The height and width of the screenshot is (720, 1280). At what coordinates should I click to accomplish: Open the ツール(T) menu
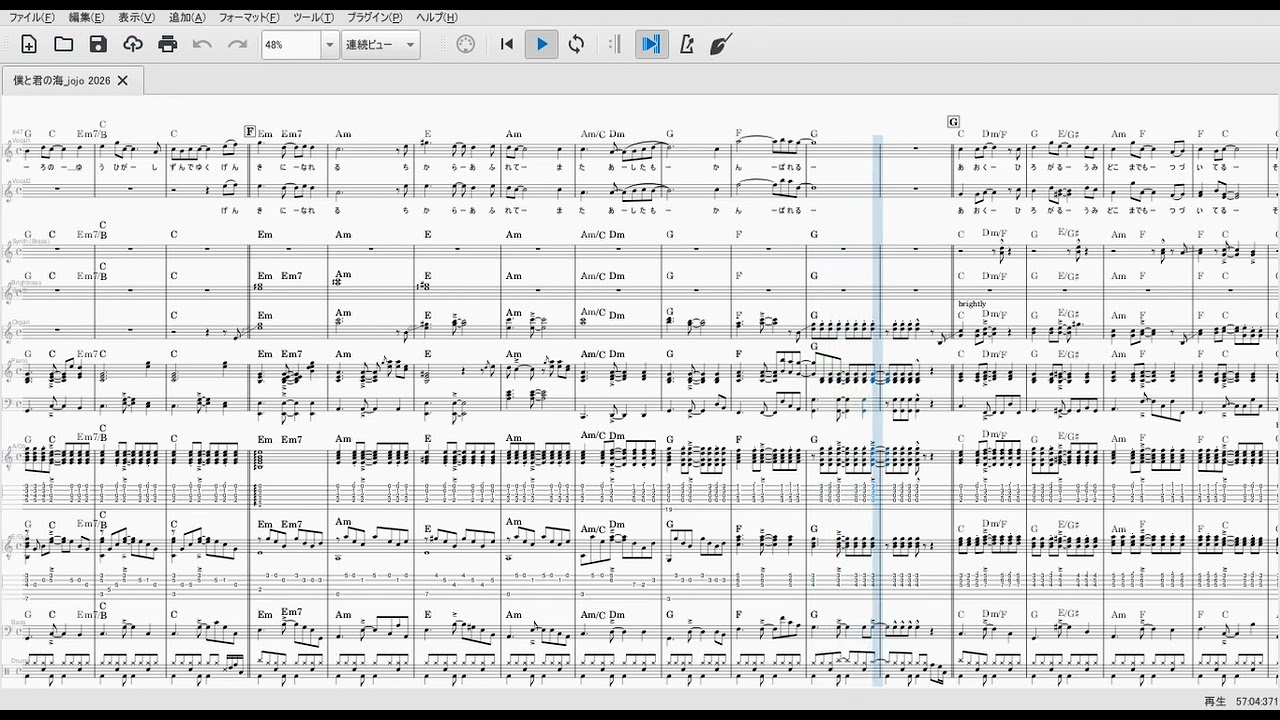point(314,18)
